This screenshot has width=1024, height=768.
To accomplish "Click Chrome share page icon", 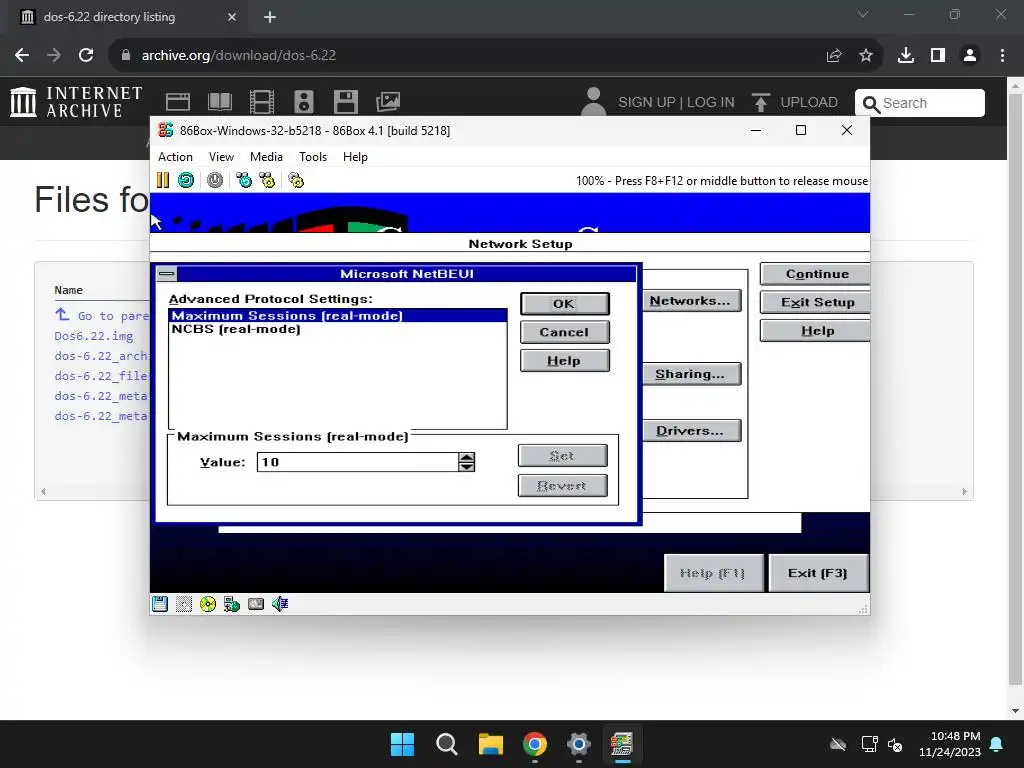I will 834,56.
